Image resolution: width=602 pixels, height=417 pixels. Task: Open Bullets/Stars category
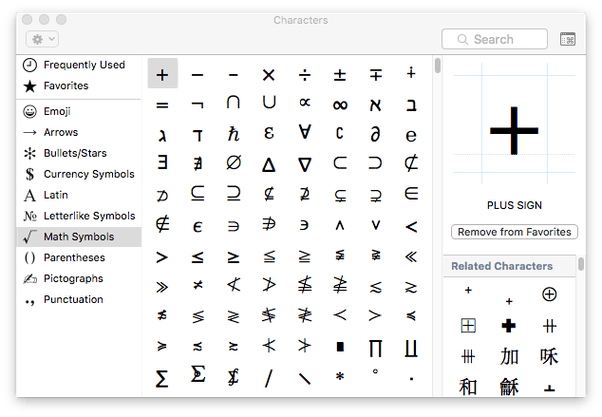(x=78, y=153)
